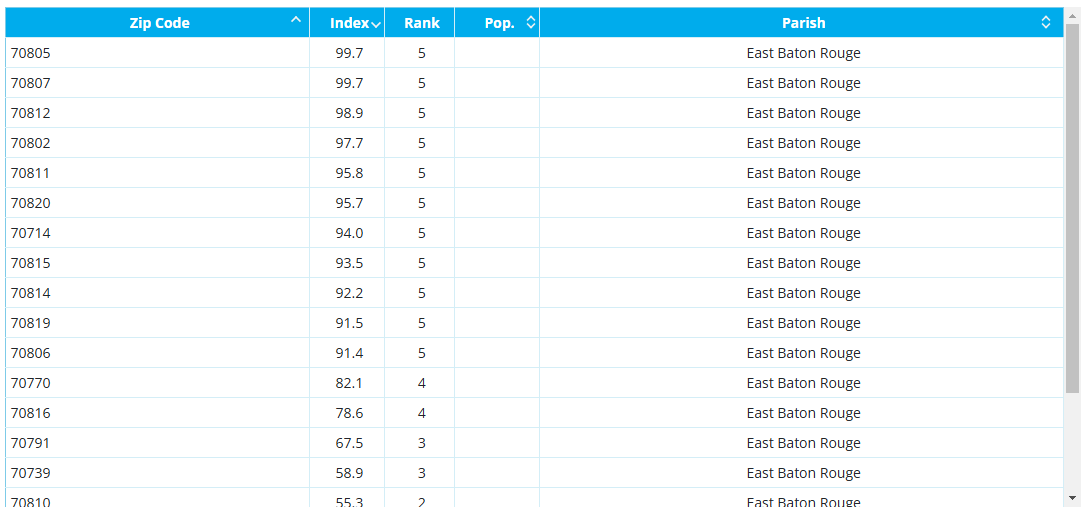Select the row for zip code 70805

pyautogui.click(x=534, y=53)
